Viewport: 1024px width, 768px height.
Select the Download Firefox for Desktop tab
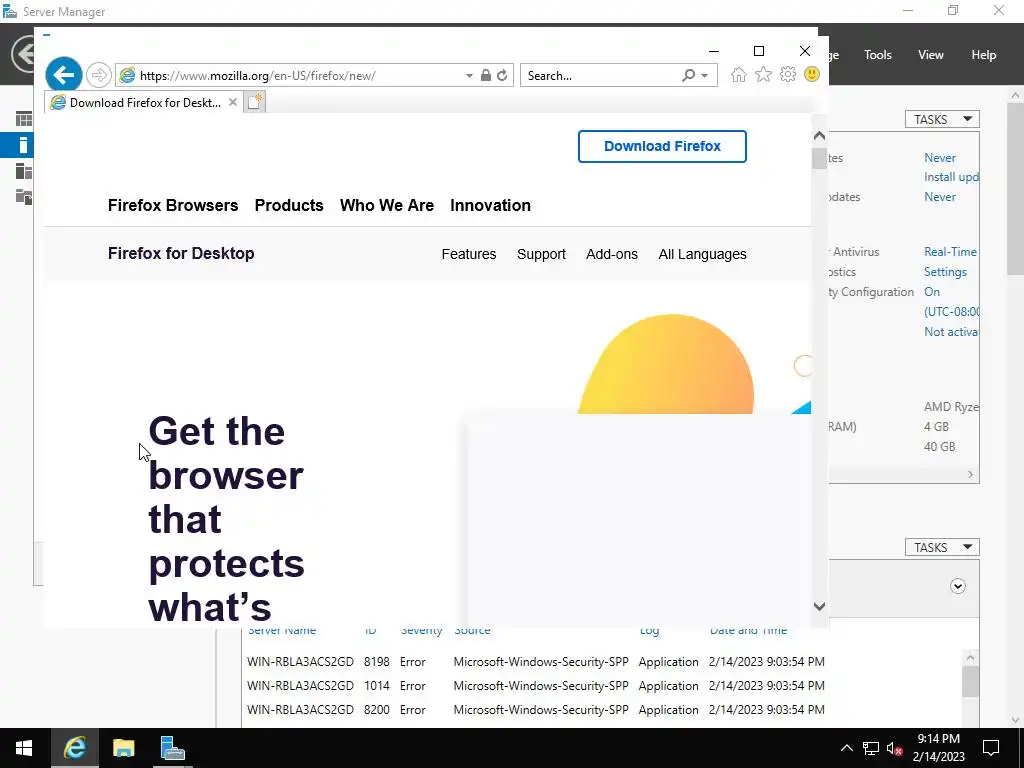(x=144, y=103)
